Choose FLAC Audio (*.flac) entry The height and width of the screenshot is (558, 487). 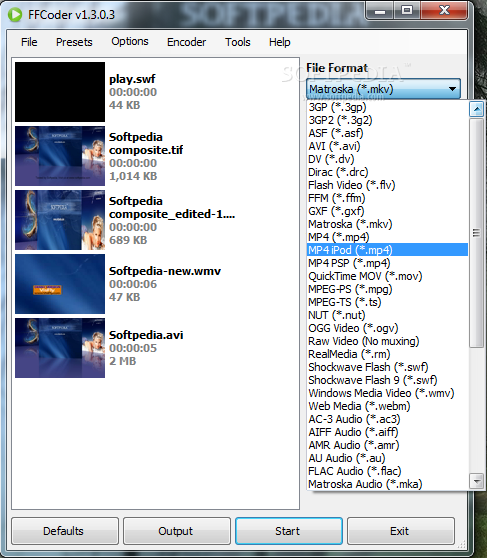[387, 471]
